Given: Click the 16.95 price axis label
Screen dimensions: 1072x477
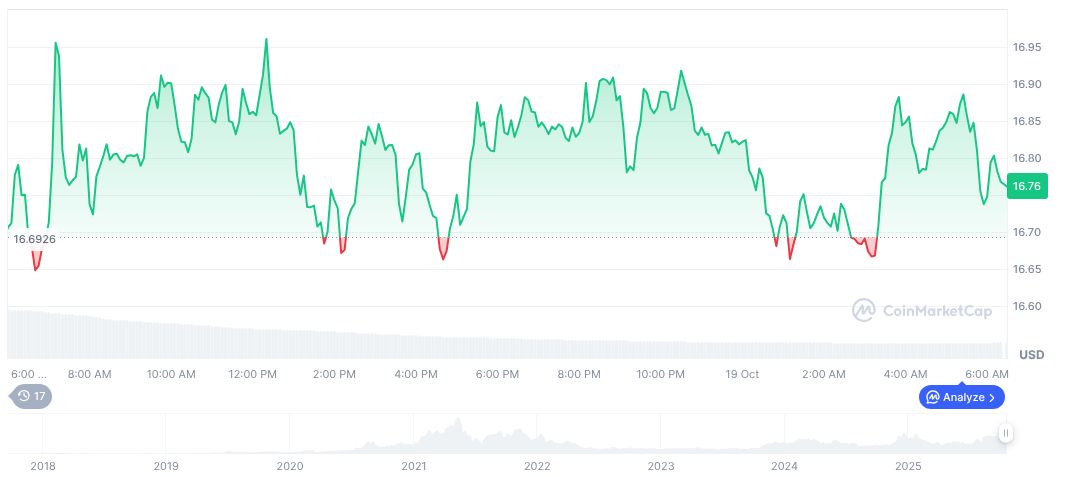Looking at the screenshot, I should tap(1027, 47).
